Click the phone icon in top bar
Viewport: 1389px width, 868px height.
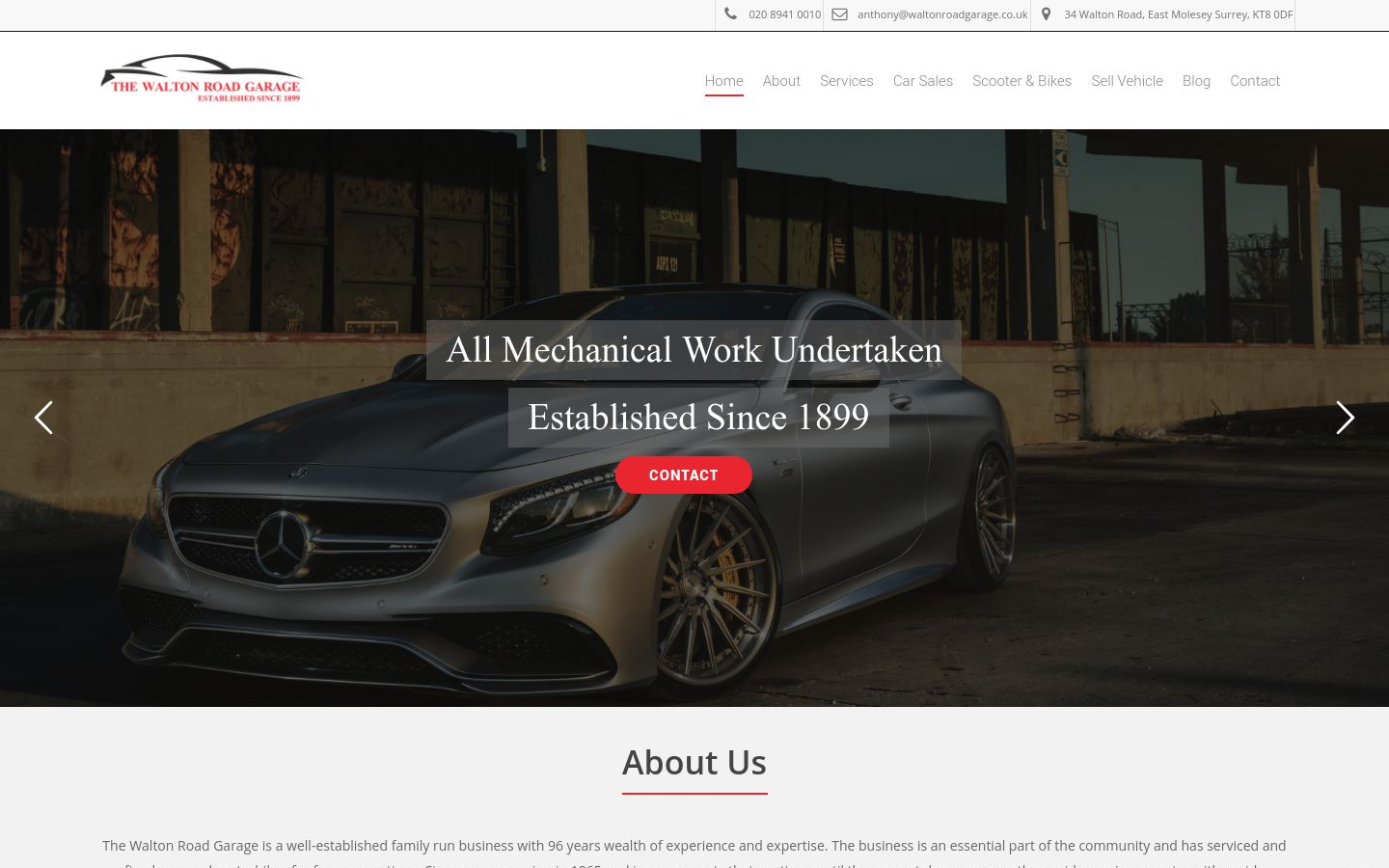730,14
